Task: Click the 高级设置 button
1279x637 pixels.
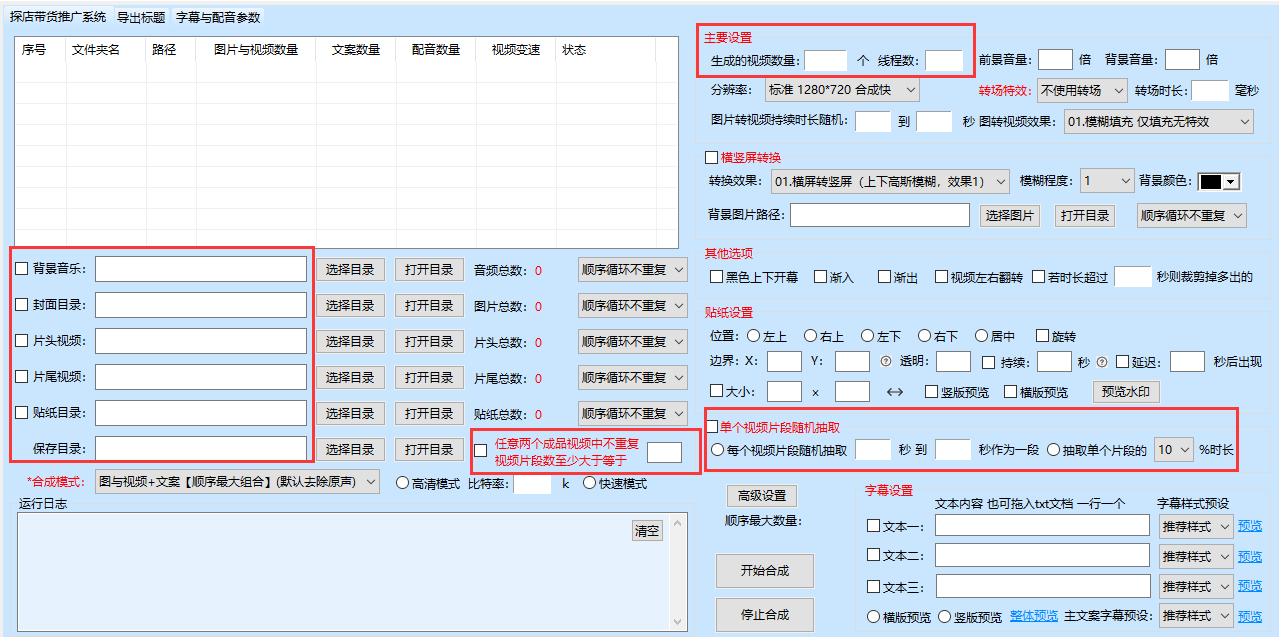Action: [761, 495]
